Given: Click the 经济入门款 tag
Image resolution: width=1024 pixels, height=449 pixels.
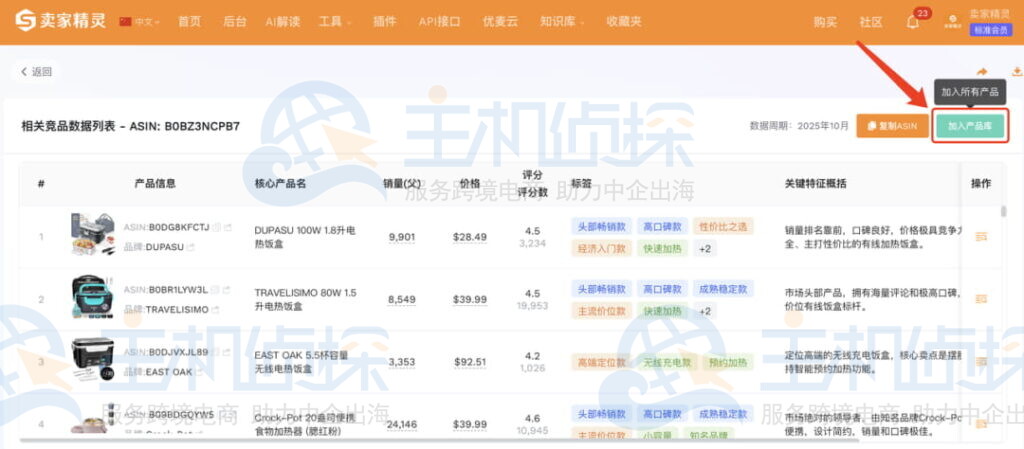Looking at the screenshot, I should (601, 249).
